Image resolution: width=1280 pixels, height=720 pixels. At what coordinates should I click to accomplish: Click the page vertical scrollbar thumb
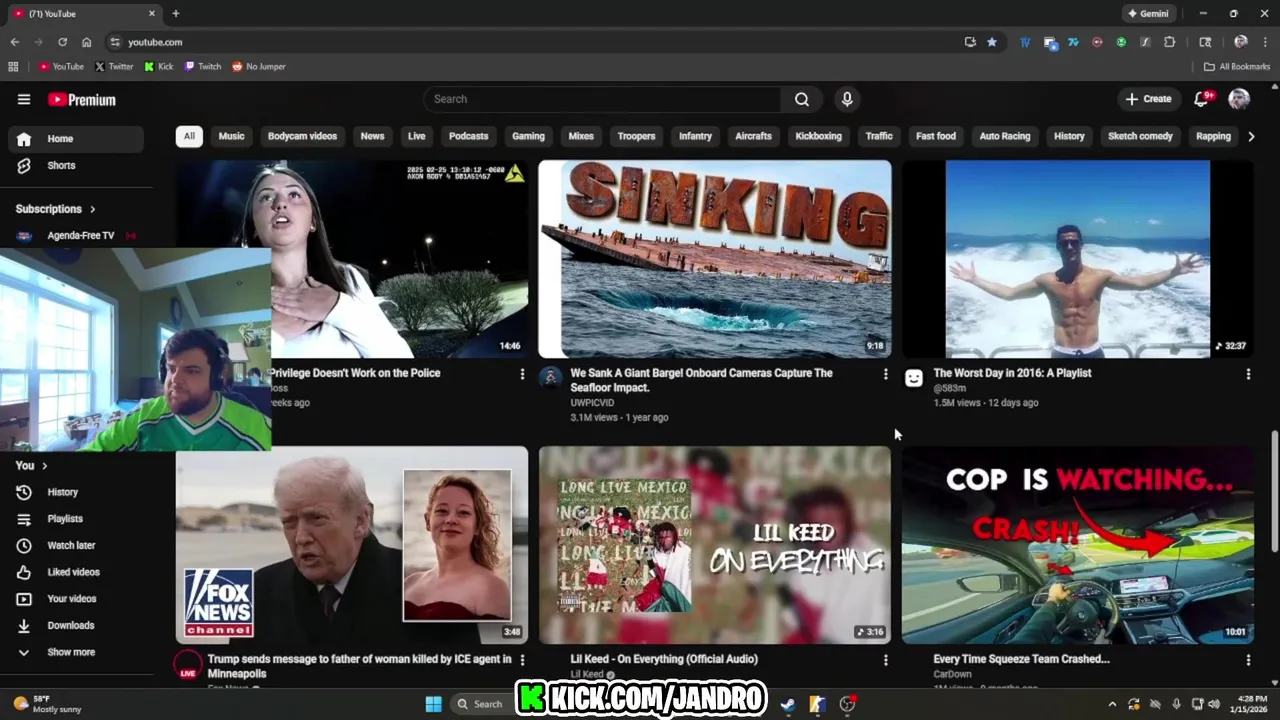click(x=1274, y=490)
